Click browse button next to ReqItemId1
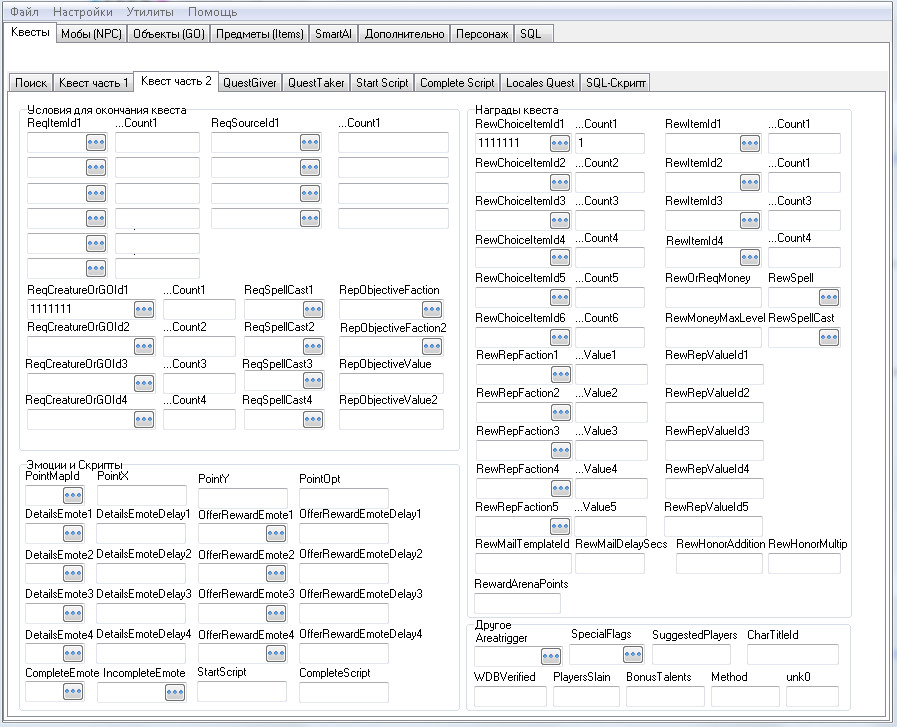 [x=95, y=143]
